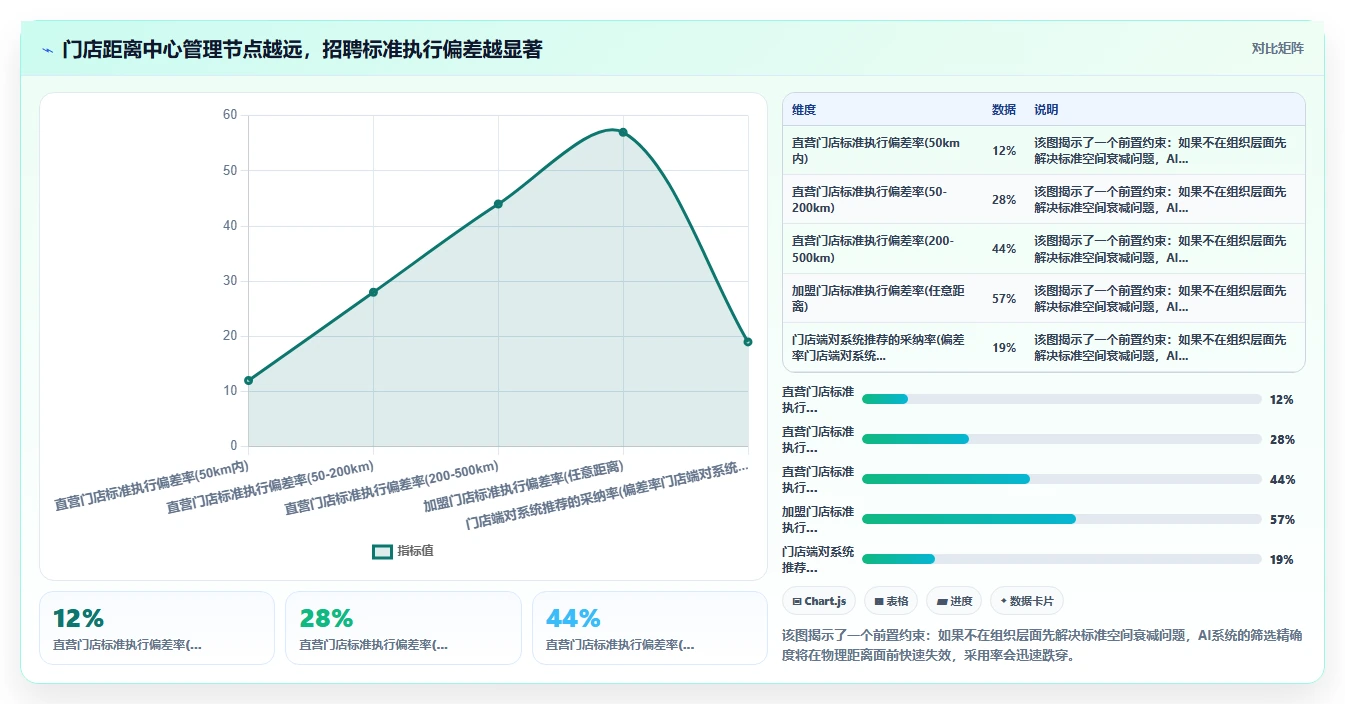This screenshot has height=704, width=1345.
Task: Toggle the 指标值 legend item
Action: pos(403,551)
